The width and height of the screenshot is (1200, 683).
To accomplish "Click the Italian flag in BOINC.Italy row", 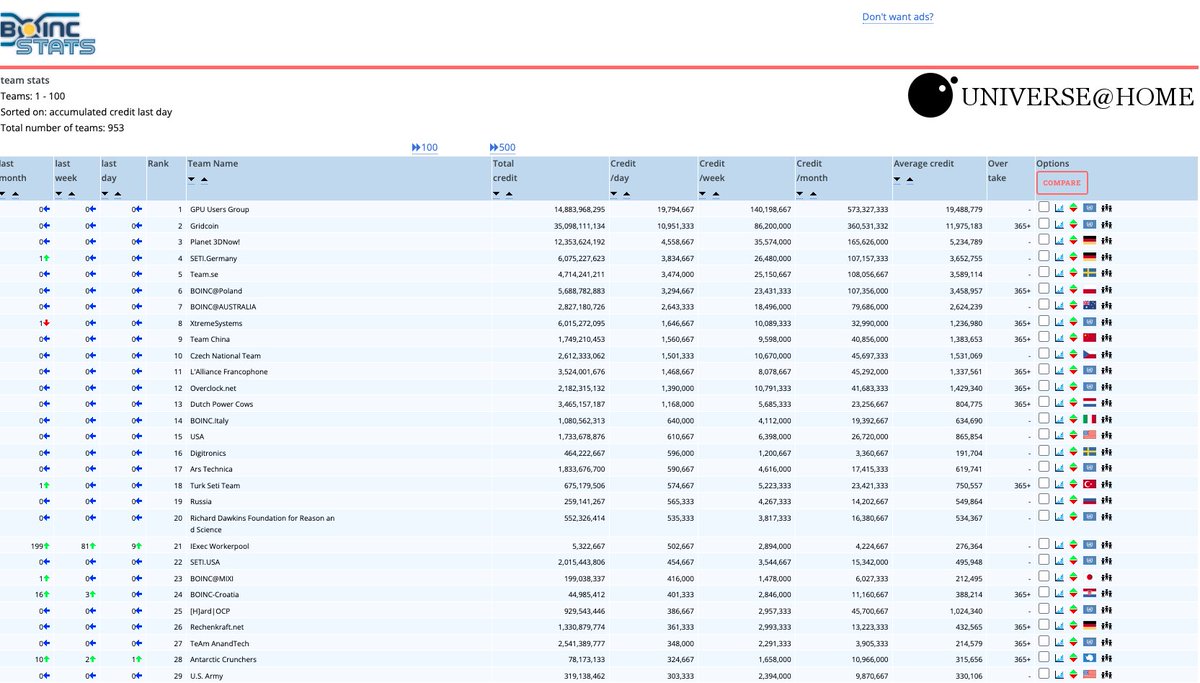I will click(1090, 419).
